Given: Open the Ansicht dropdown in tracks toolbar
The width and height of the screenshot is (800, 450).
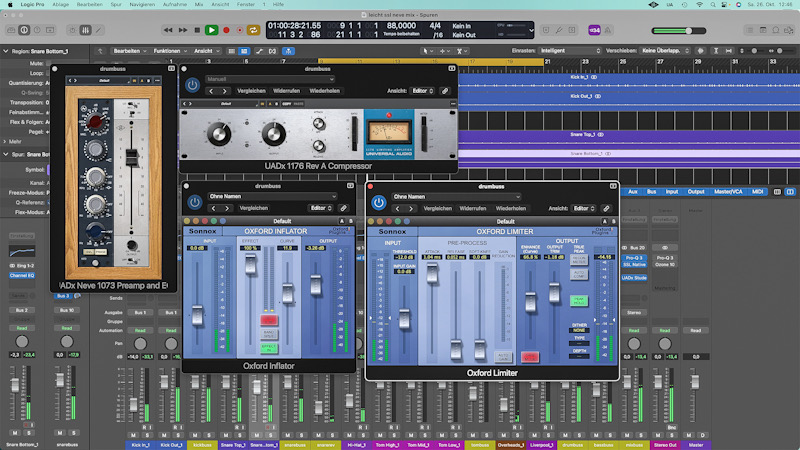Looking at the screenshot, I should [x=206, y=51].
